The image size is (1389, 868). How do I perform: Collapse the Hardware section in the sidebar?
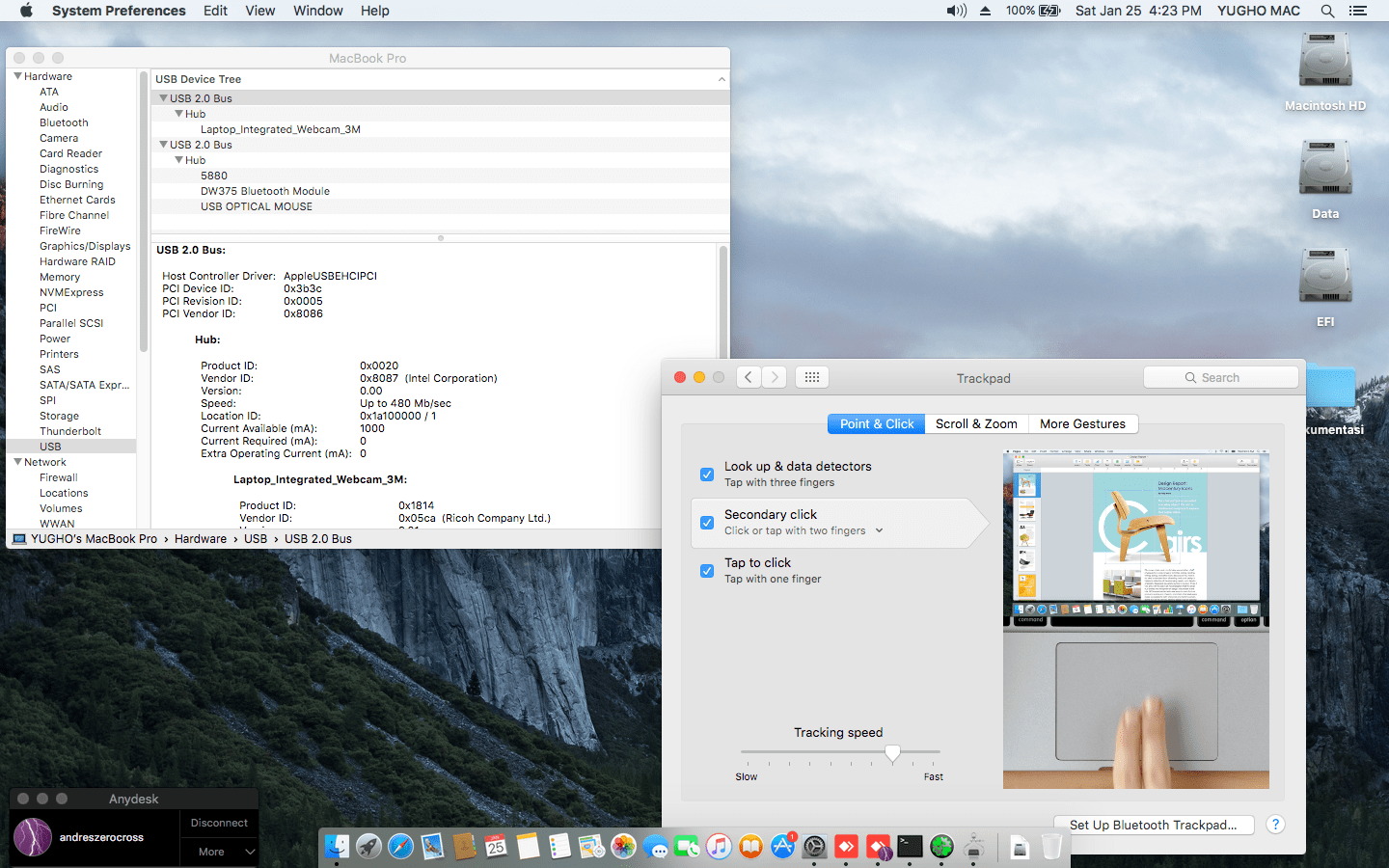(17, 76)
